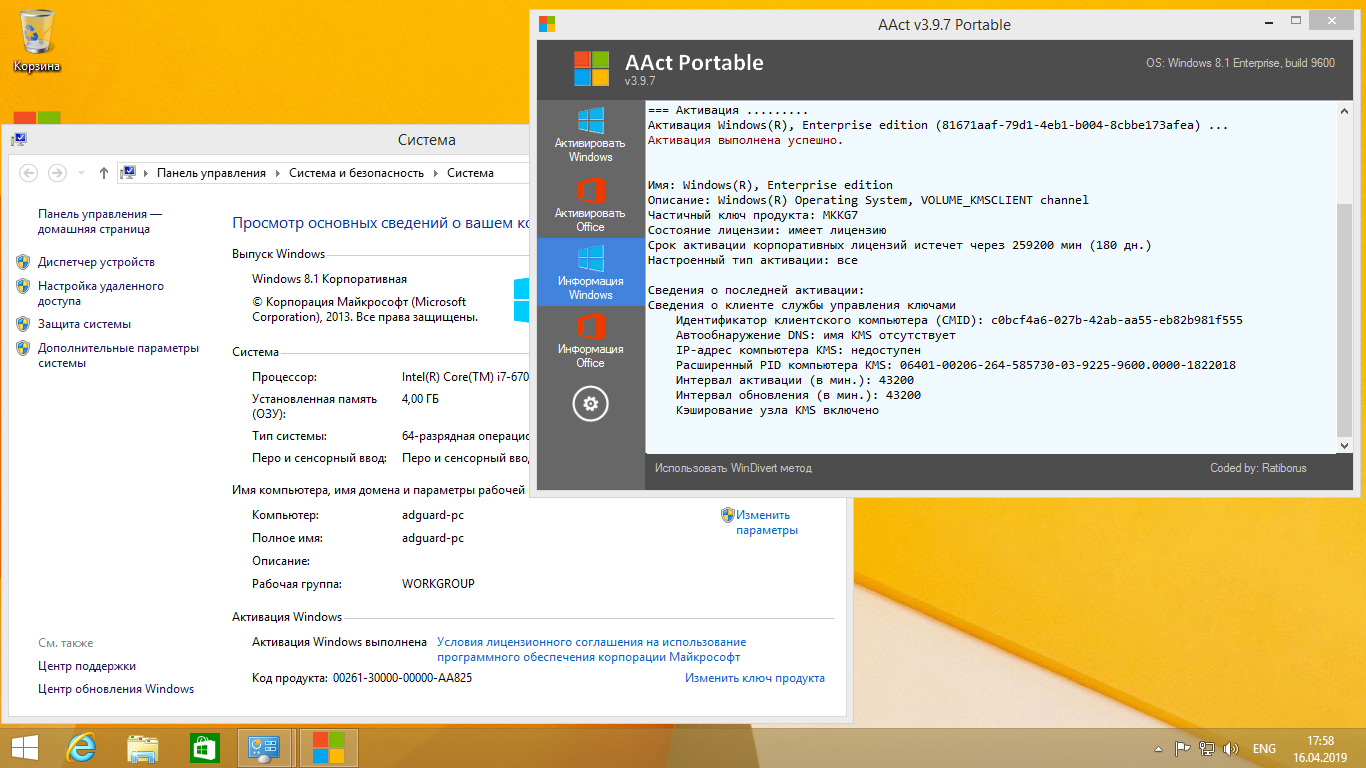Click 'Windows 8.1 Корпоративная' edition text

(329, 279)
